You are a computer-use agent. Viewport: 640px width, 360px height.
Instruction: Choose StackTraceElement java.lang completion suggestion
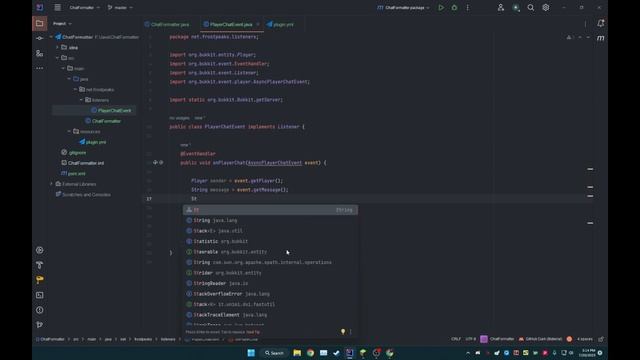270,315
